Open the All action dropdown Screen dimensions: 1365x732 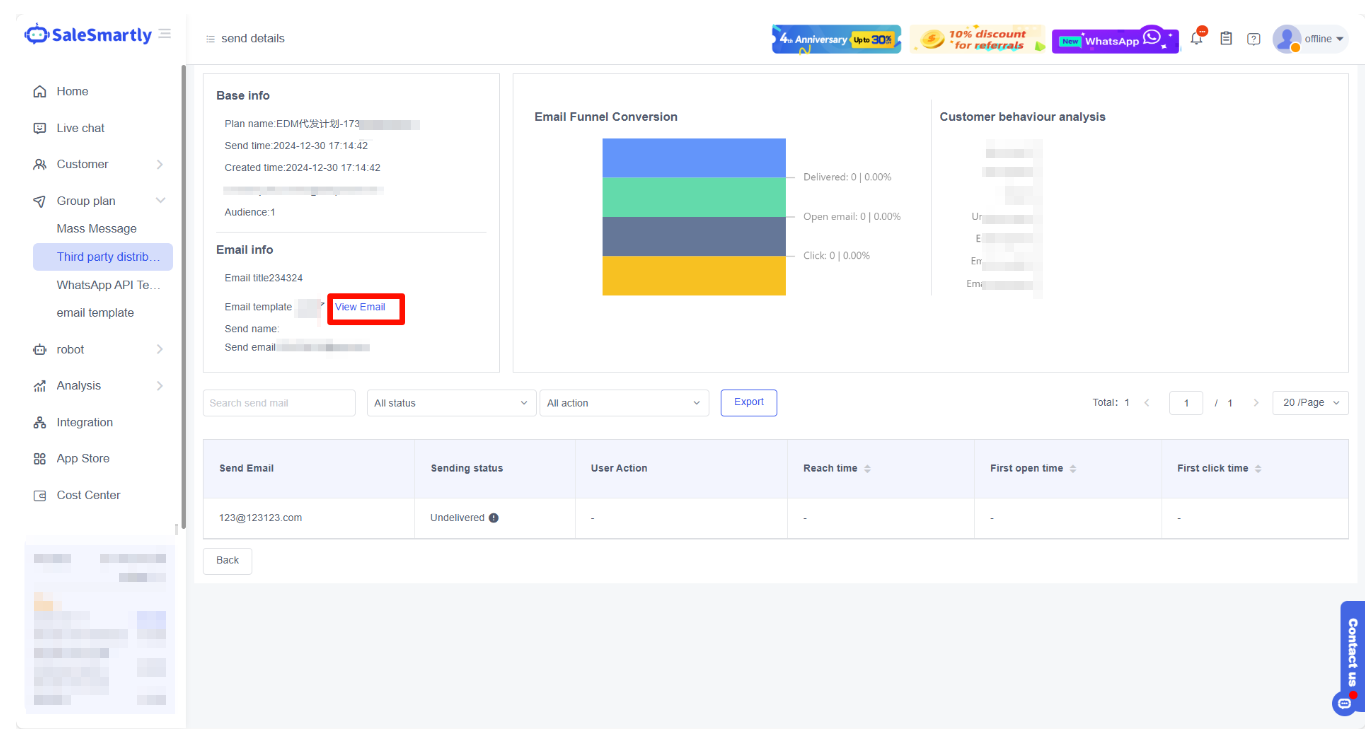(623, 403)
